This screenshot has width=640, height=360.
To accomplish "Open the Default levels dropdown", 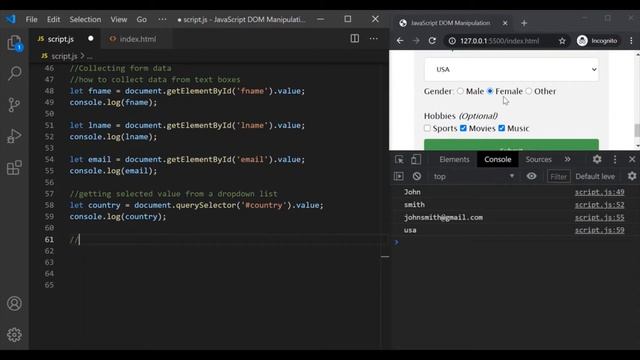I will click(x=595, y=176).
